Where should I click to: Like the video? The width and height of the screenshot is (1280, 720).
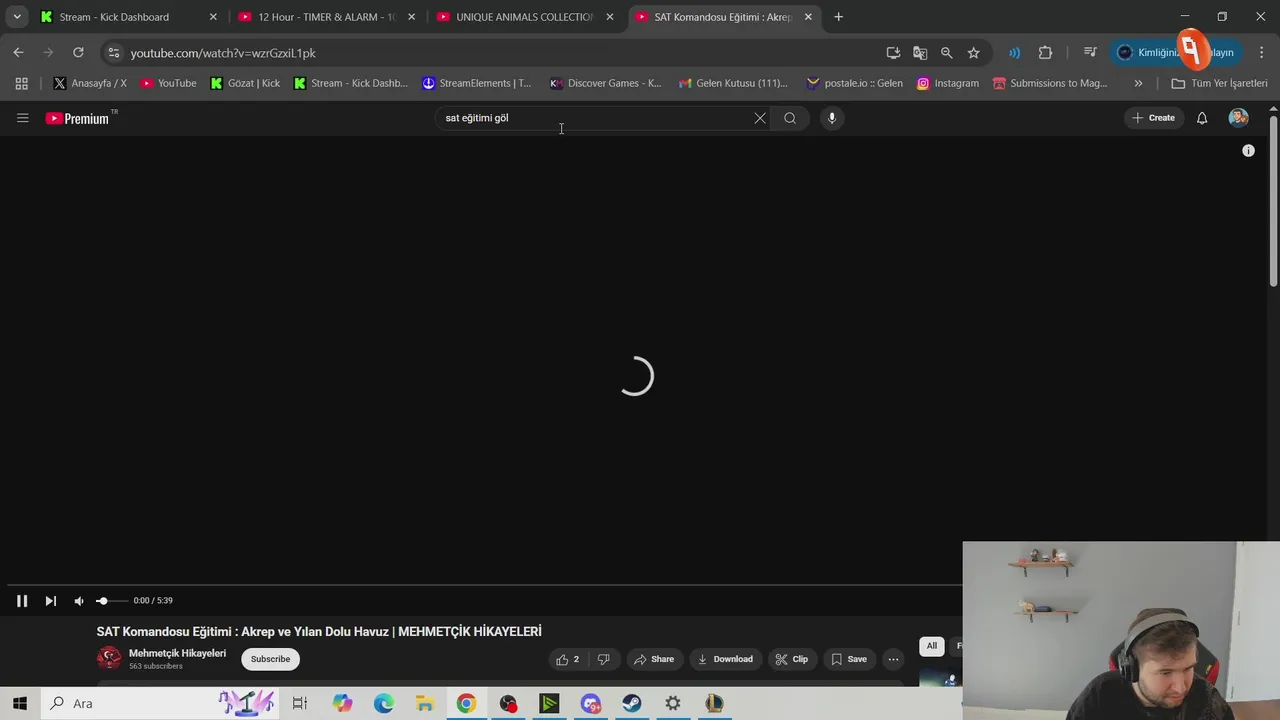pyautogui.click(x=568, y=659)
